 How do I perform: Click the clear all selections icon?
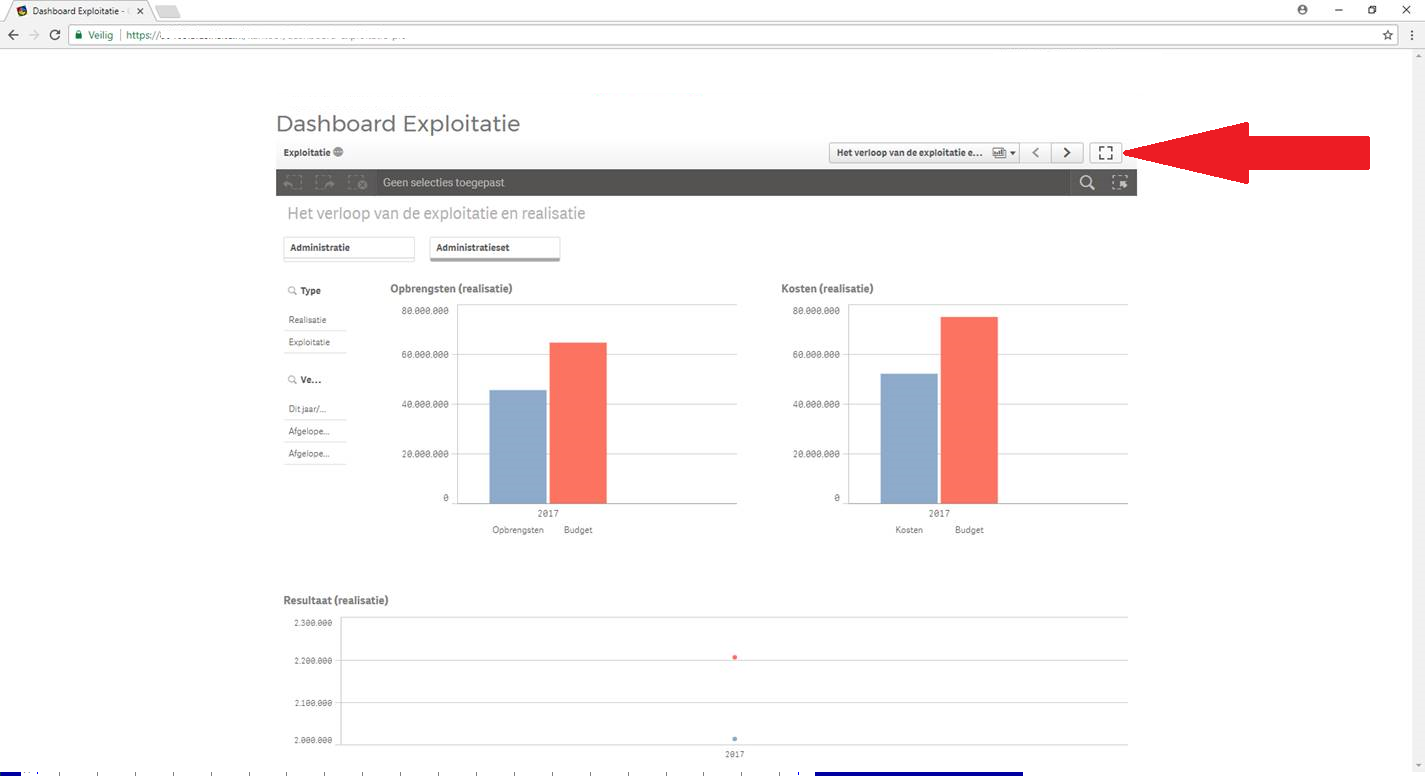tap(358, 183)
